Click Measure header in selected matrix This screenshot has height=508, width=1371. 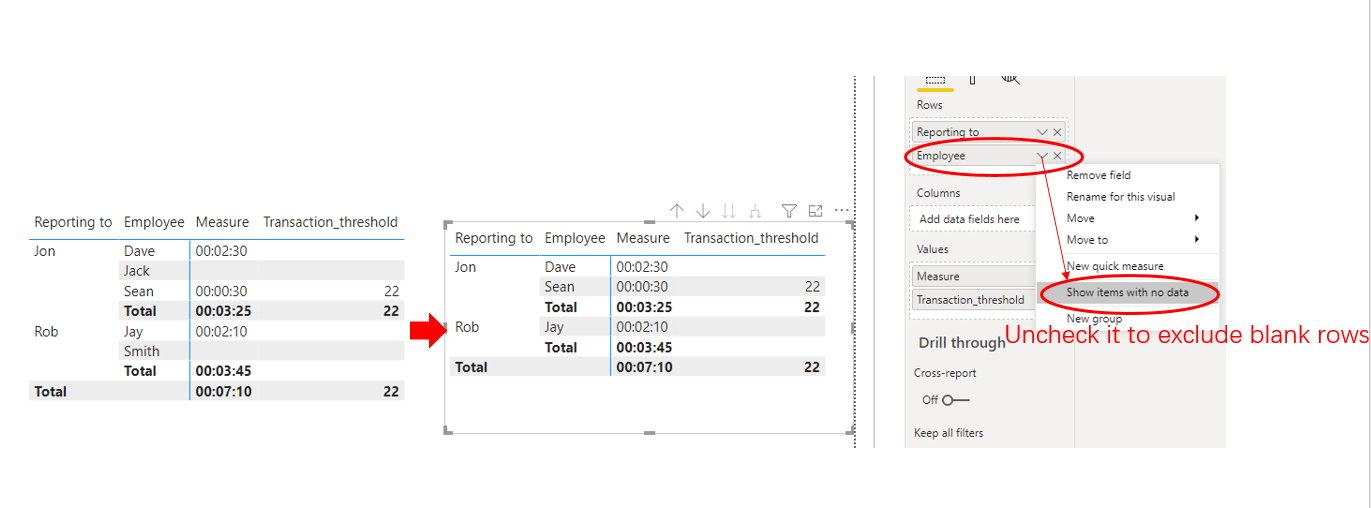[643, 238]
